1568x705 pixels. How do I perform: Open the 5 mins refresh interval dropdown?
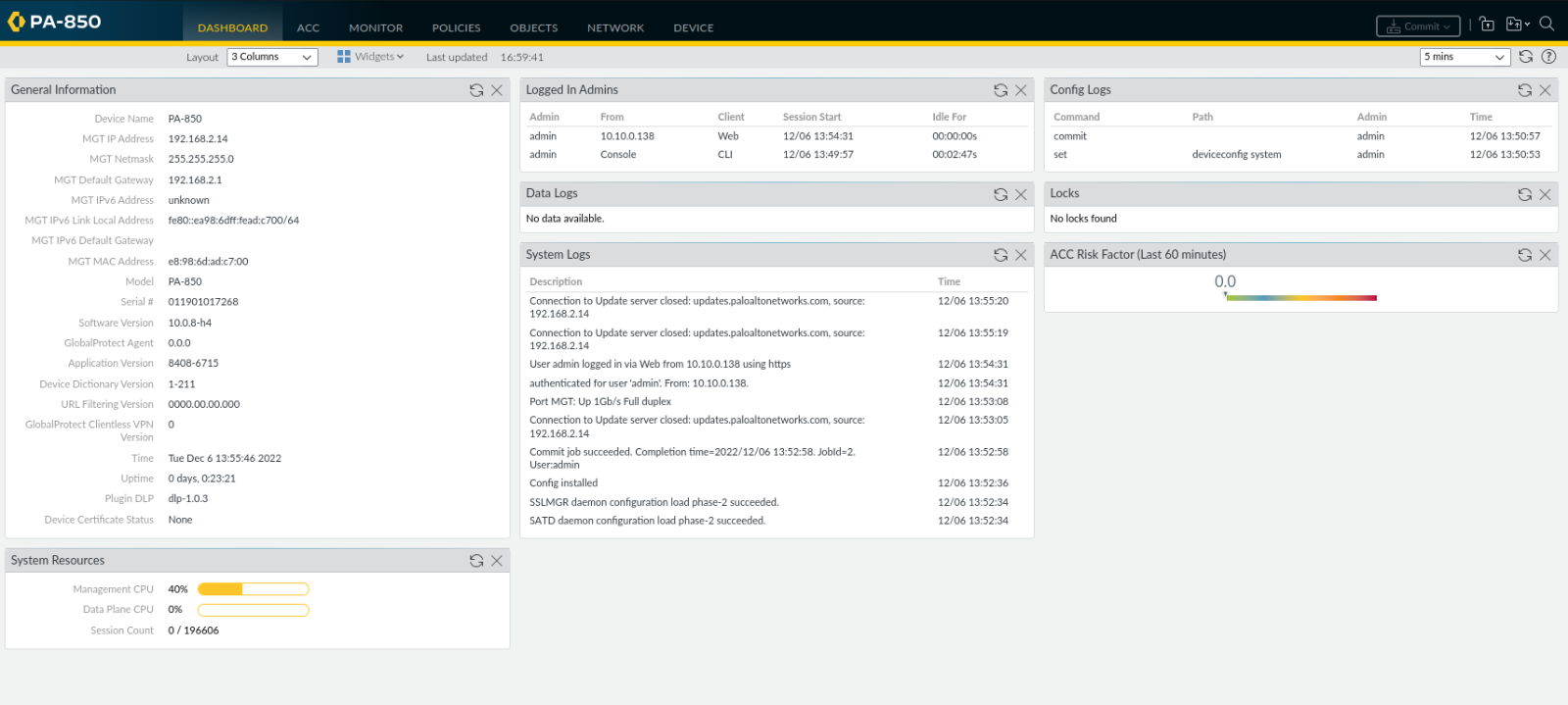(1464, 57)
